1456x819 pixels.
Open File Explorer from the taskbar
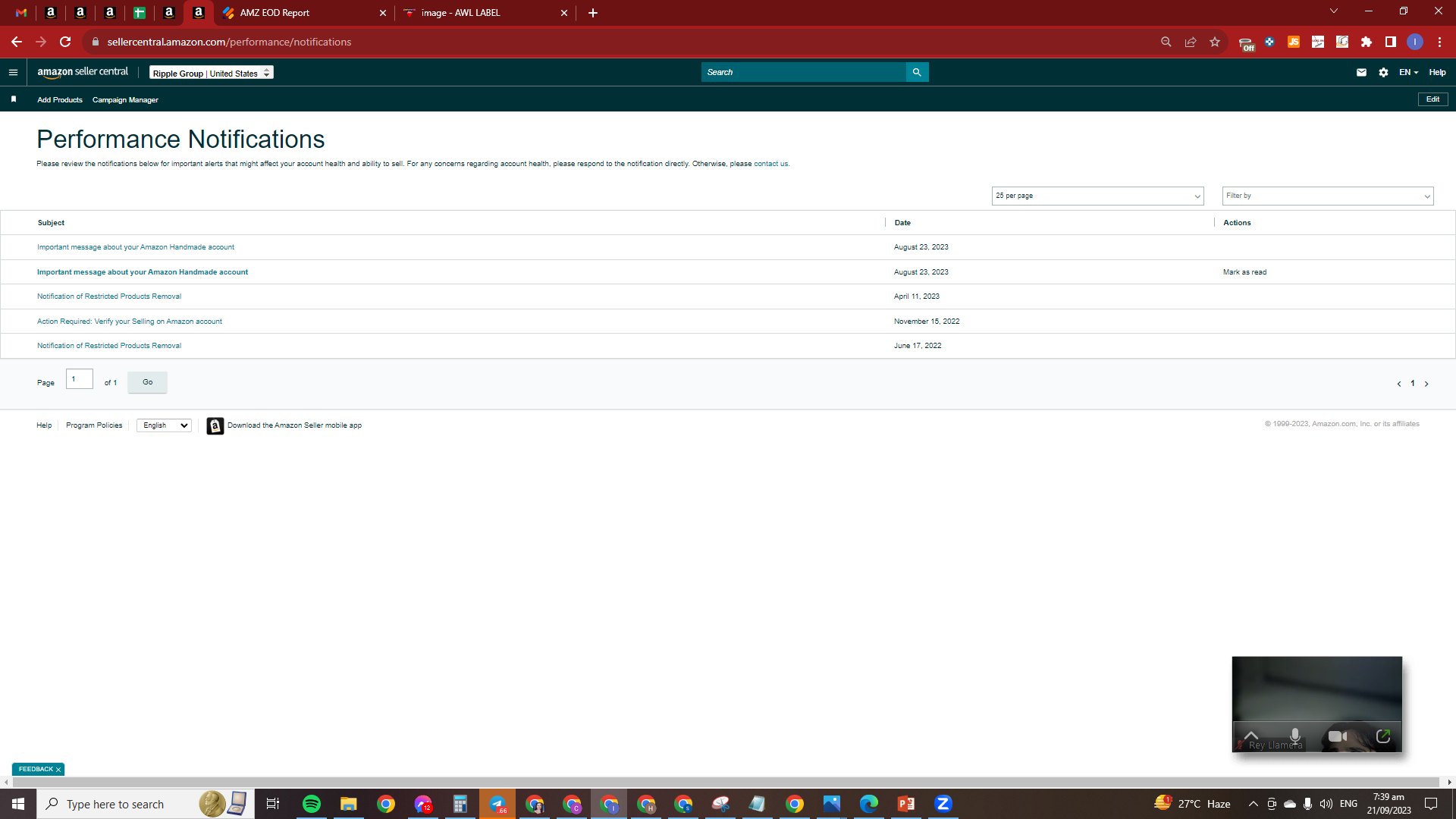coord(349,804)
